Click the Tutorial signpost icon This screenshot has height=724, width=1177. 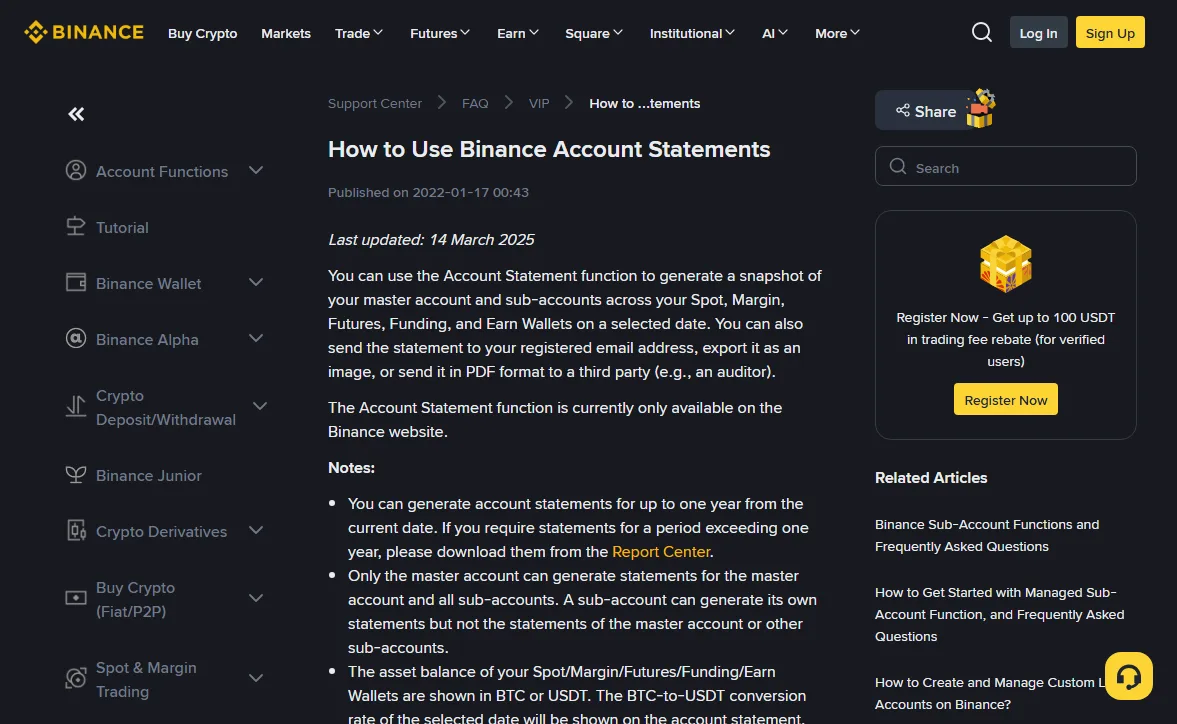pos(76,227)
